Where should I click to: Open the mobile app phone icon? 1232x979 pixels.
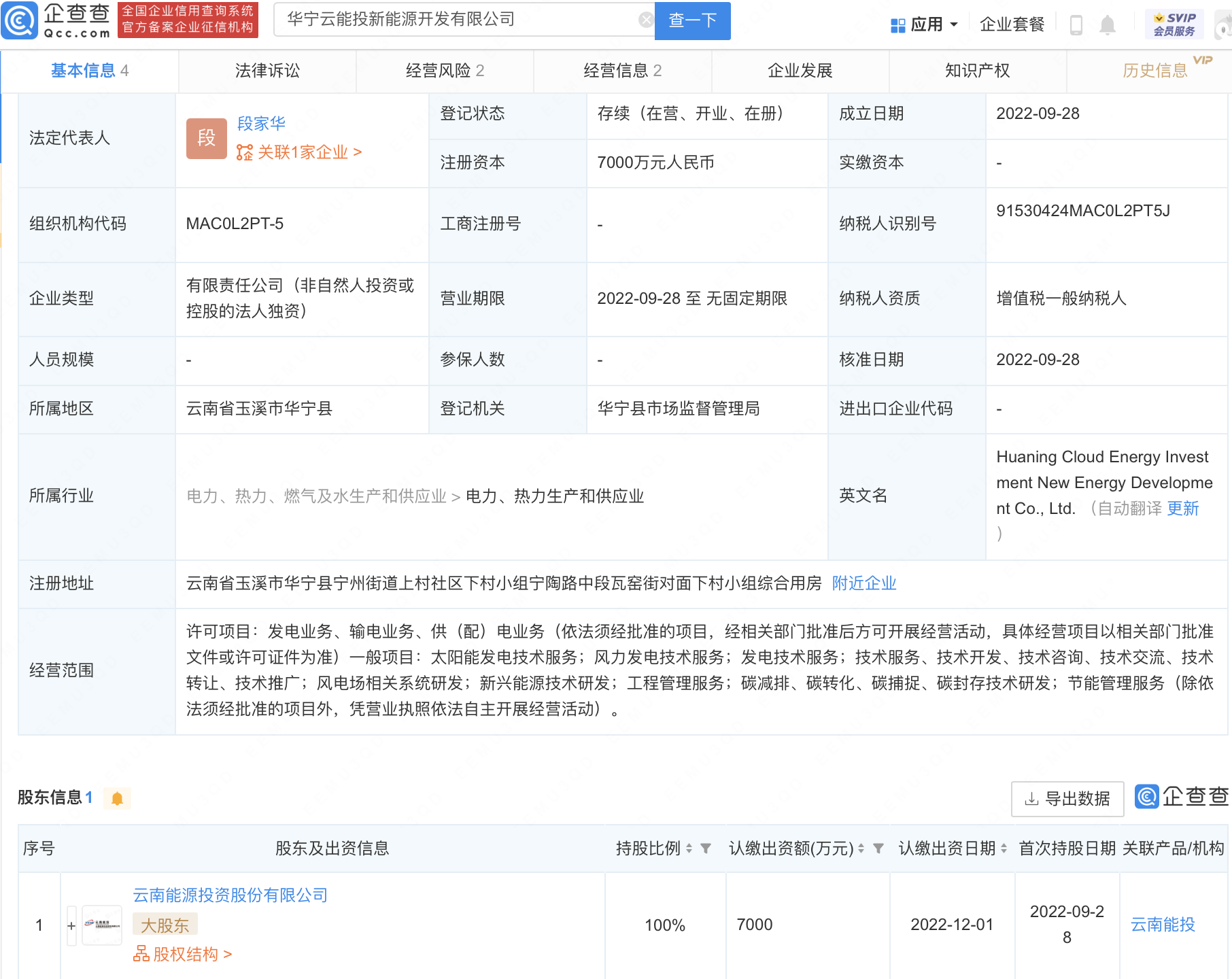1076,25
